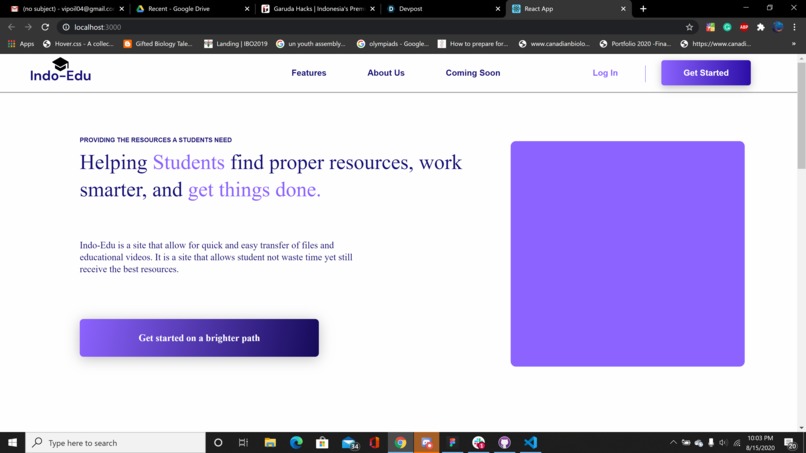Open Landing | IBO2019 bookmark
Image resolution: width=806 pixels, height=453 pixels.
(x=236, y=44)
